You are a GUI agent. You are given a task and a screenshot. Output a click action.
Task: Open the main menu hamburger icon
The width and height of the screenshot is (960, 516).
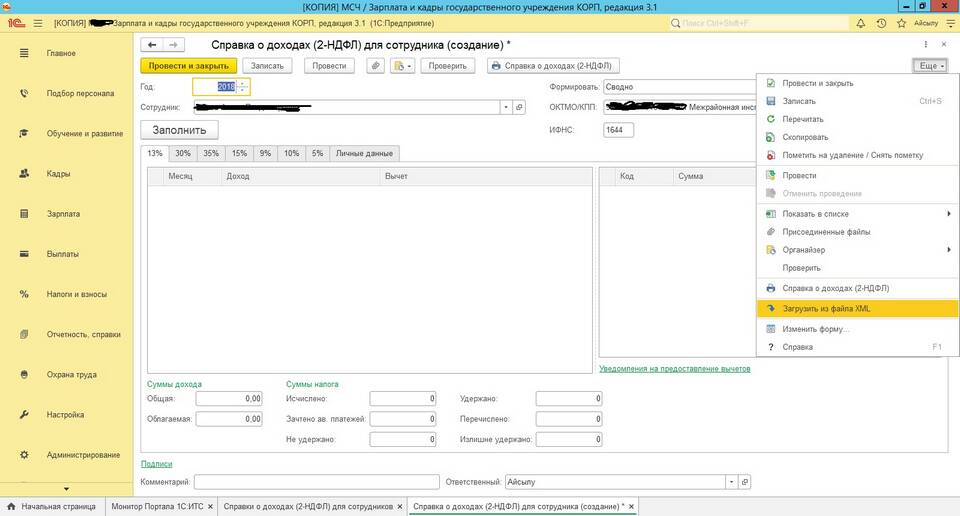point(38,23)
